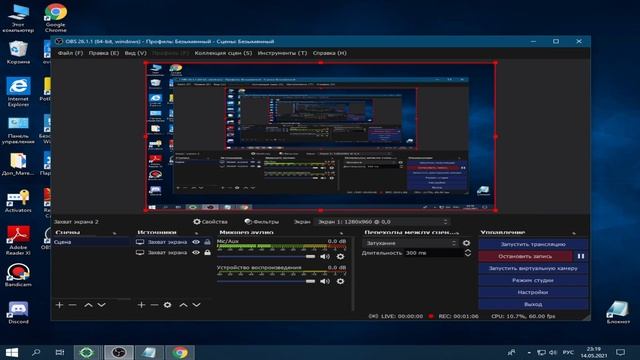The width and height of the screenshot is (640, 360).
Task: Remove the selected scene with the minus icon
Action: pos(73,305)
